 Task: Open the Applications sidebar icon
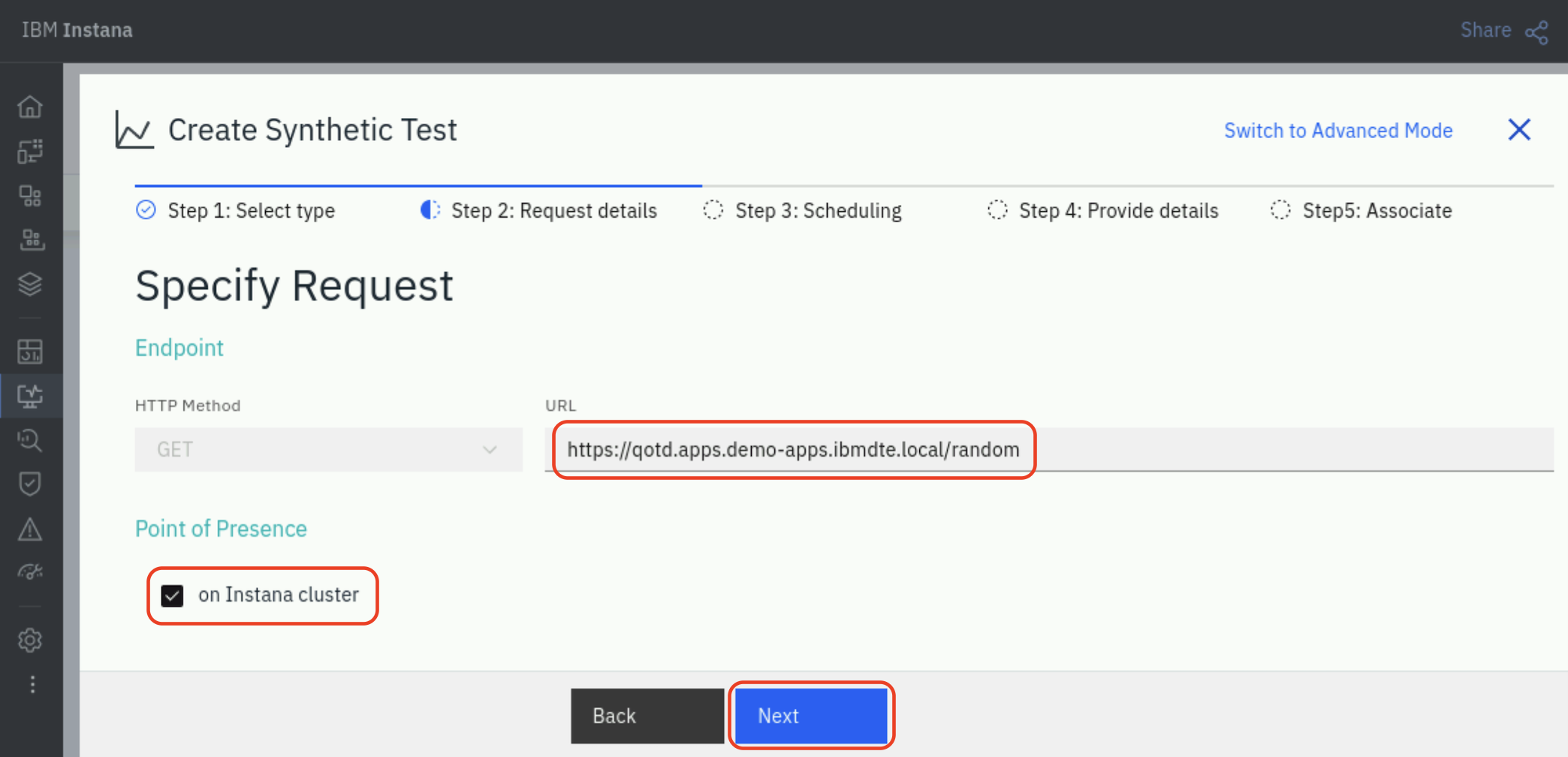(30, 196)
